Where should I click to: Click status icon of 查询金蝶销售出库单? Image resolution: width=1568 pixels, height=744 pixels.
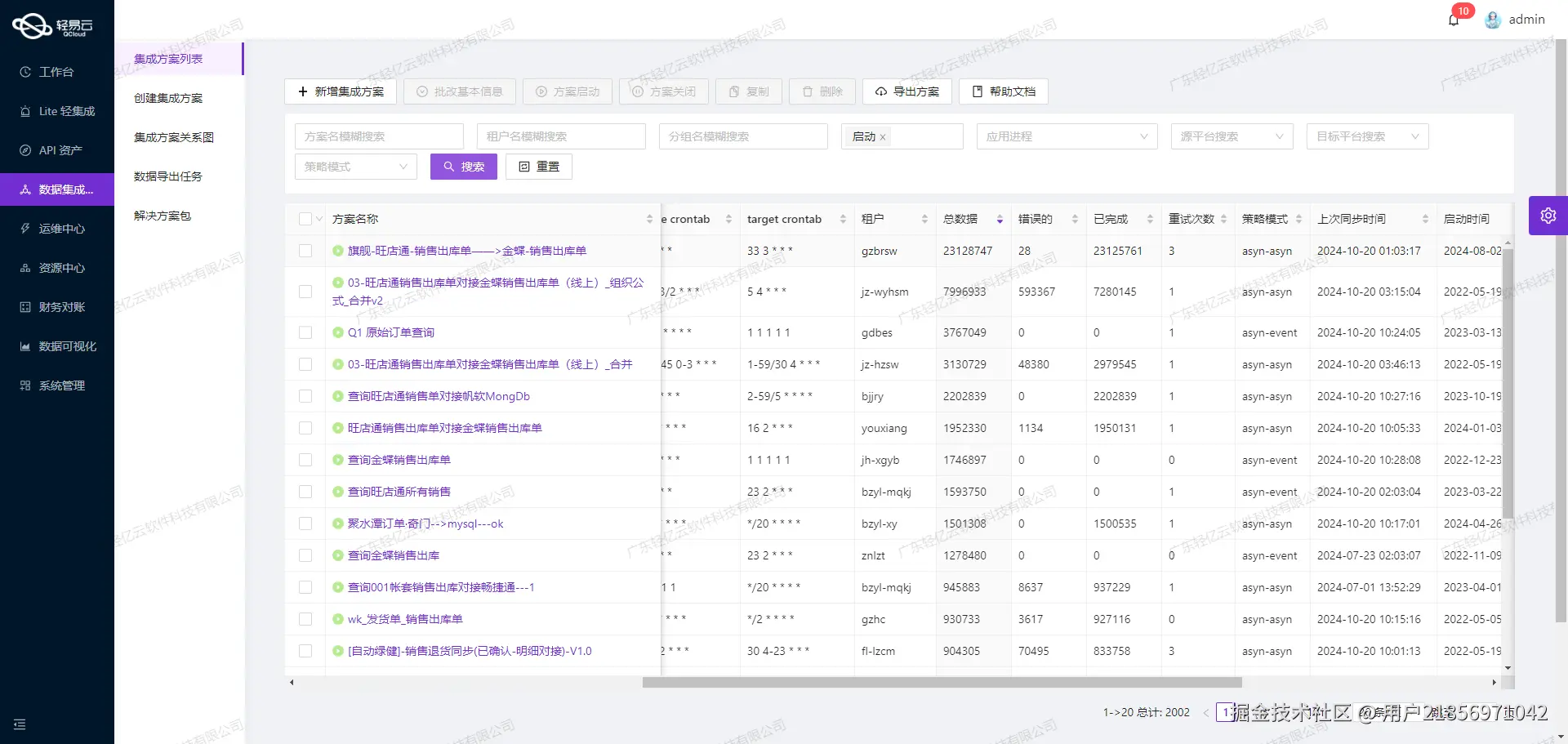click(x=338, y=460)
